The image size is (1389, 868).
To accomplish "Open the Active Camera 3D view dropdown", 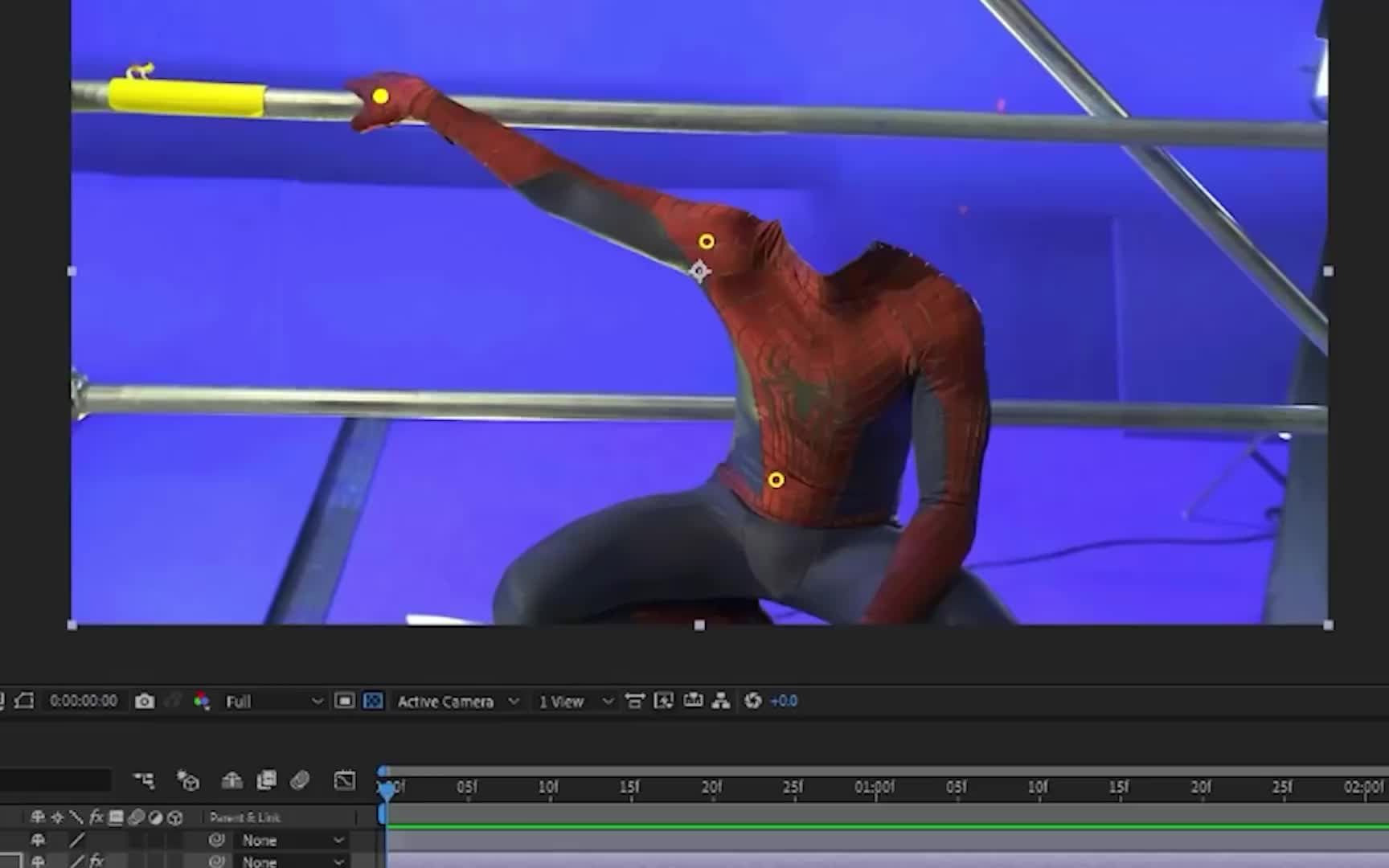I will [458, 702].
